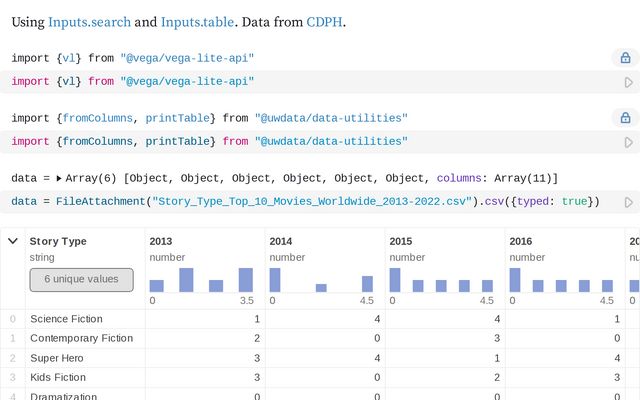The height and width of the screenshot is (400, 640).
Task: Click the lock icon beside the data-utilities import
Action: coord(625,119)
